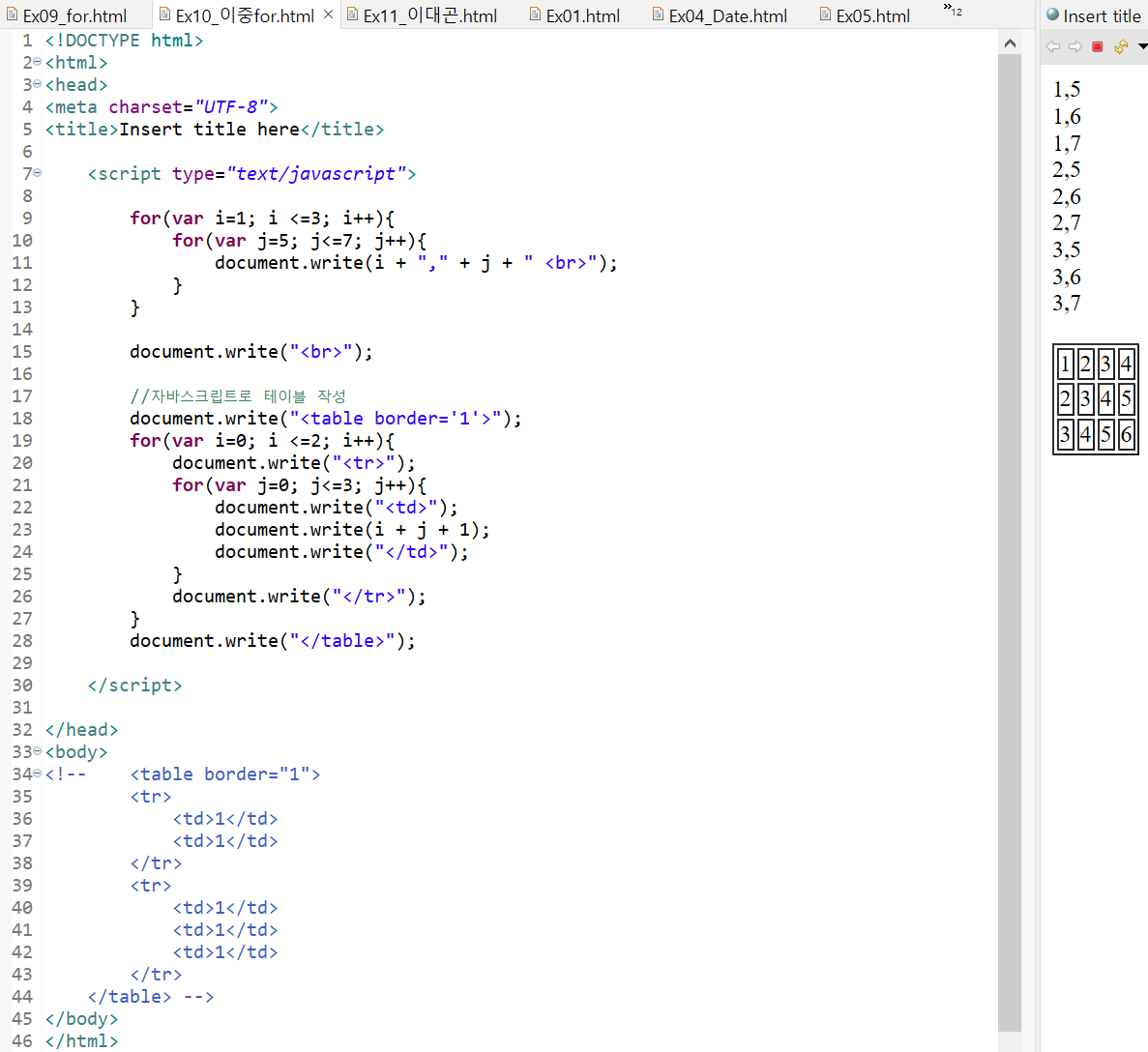Viewport: 1148px width, 1052px height.
Task: Open the Ex04_Date.html editor tab
Action: tap(721, 15)
